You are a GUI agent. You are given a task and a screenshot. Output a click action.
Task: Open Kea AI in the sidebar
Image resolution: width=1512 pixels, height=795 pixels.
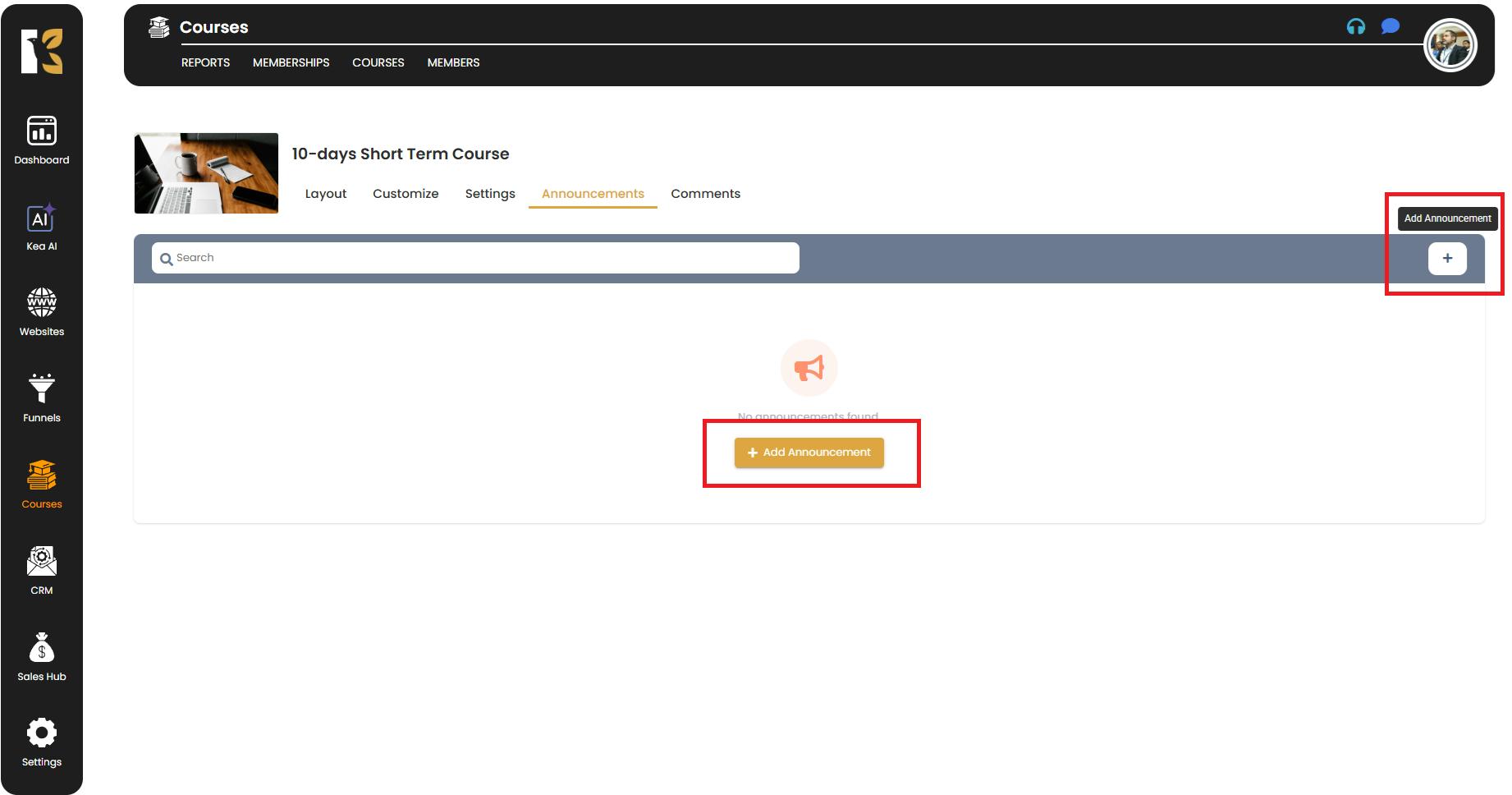[x=42, y=227]
